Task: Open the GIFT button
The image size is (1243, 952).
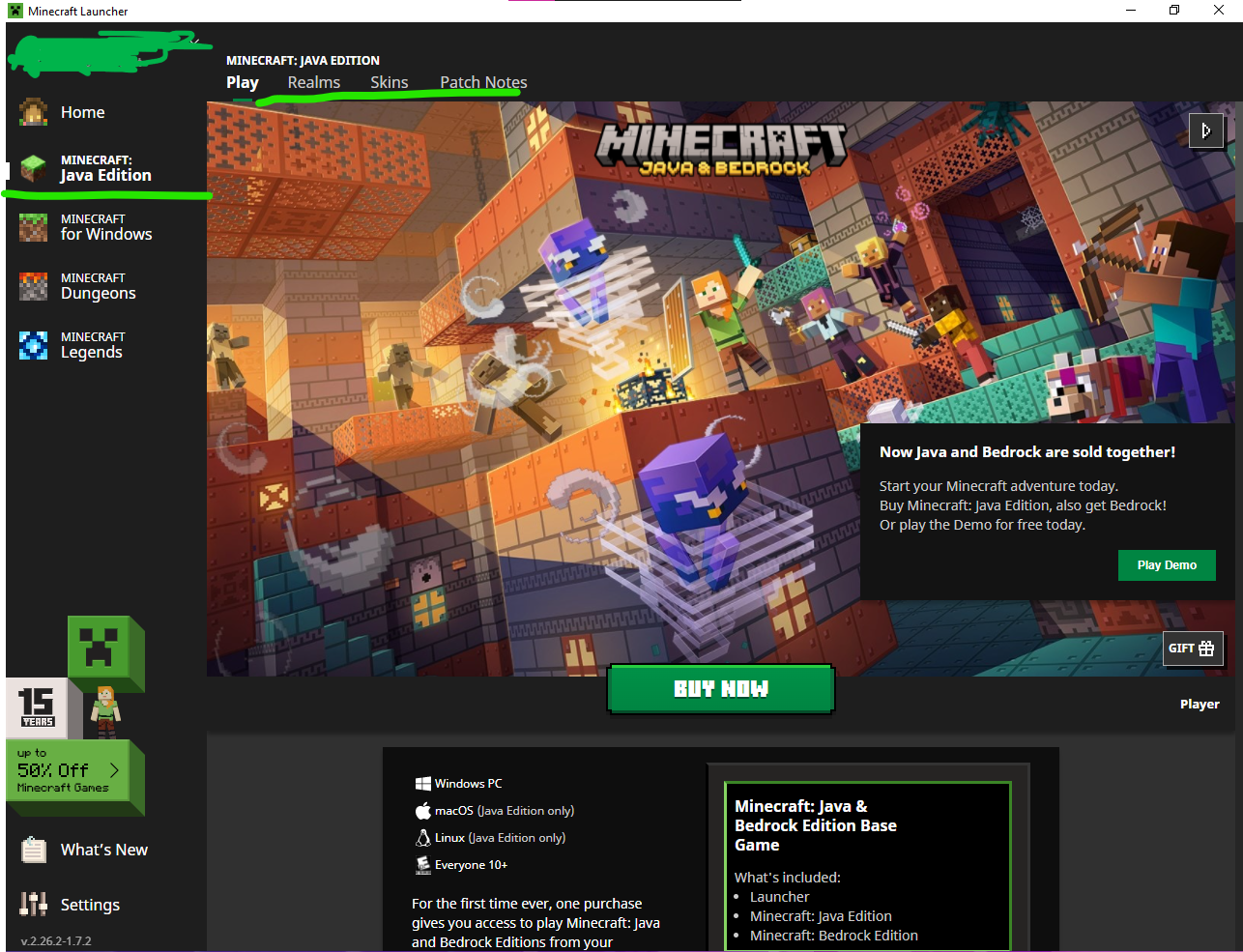Action: tap(1193, 649)
